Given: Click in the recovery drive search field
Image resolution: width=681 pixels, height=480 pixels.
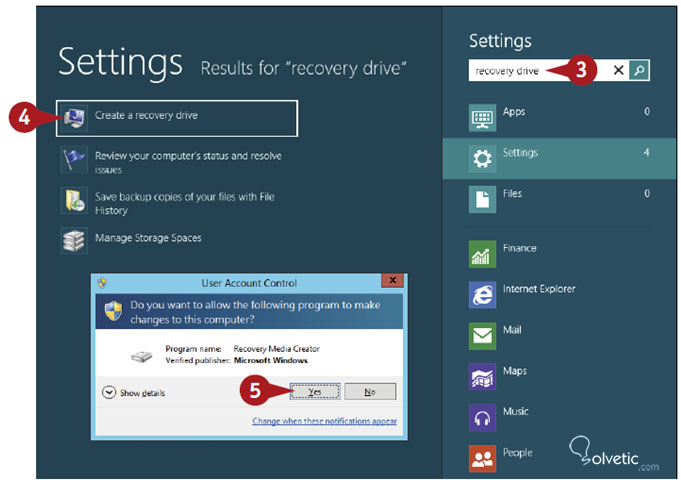Looking at the screenshot, I should coord(539,70).
